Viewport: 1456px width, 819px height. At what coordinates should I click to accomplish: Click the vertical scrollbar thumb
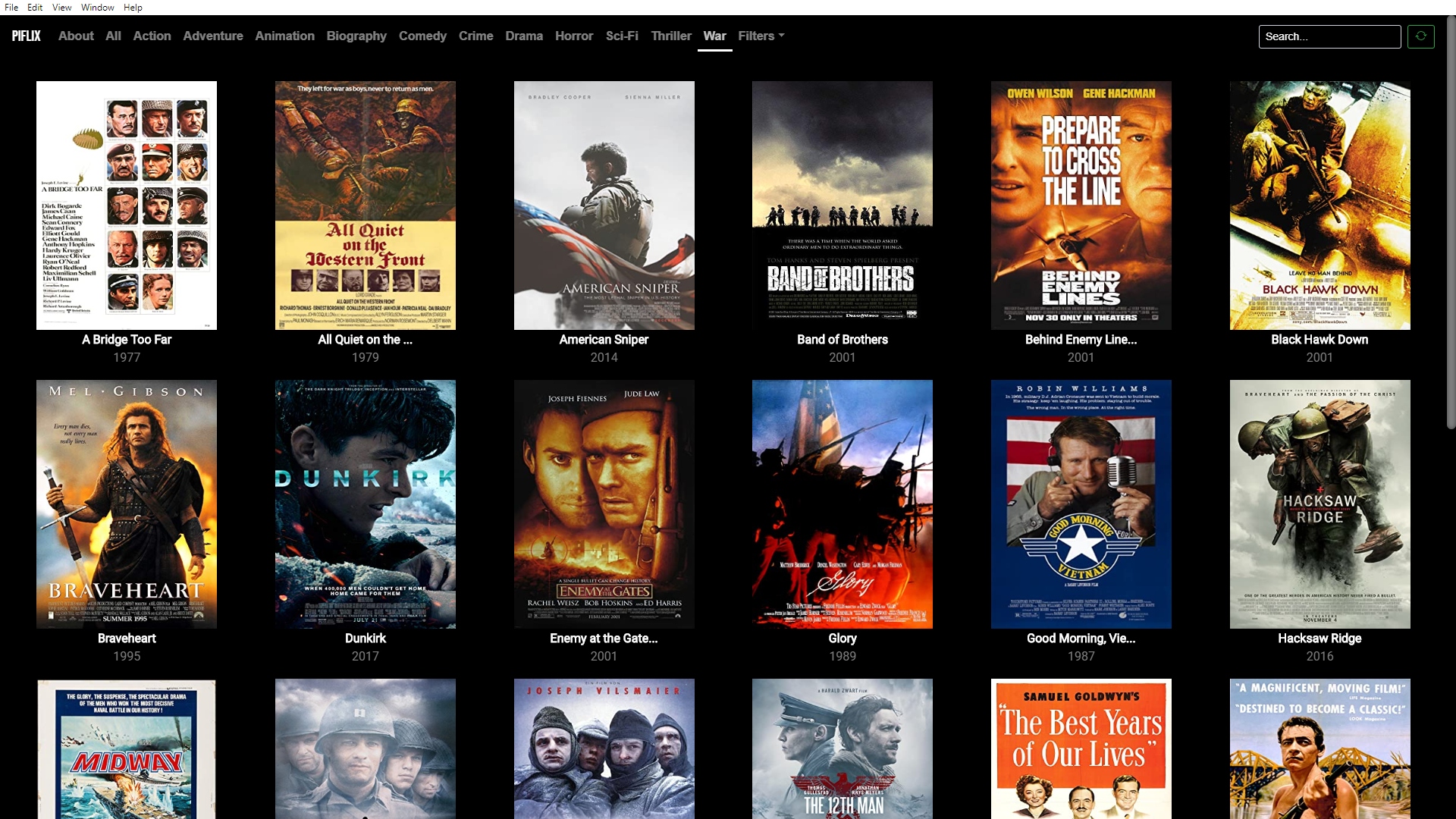click(x=1450, y=224)
